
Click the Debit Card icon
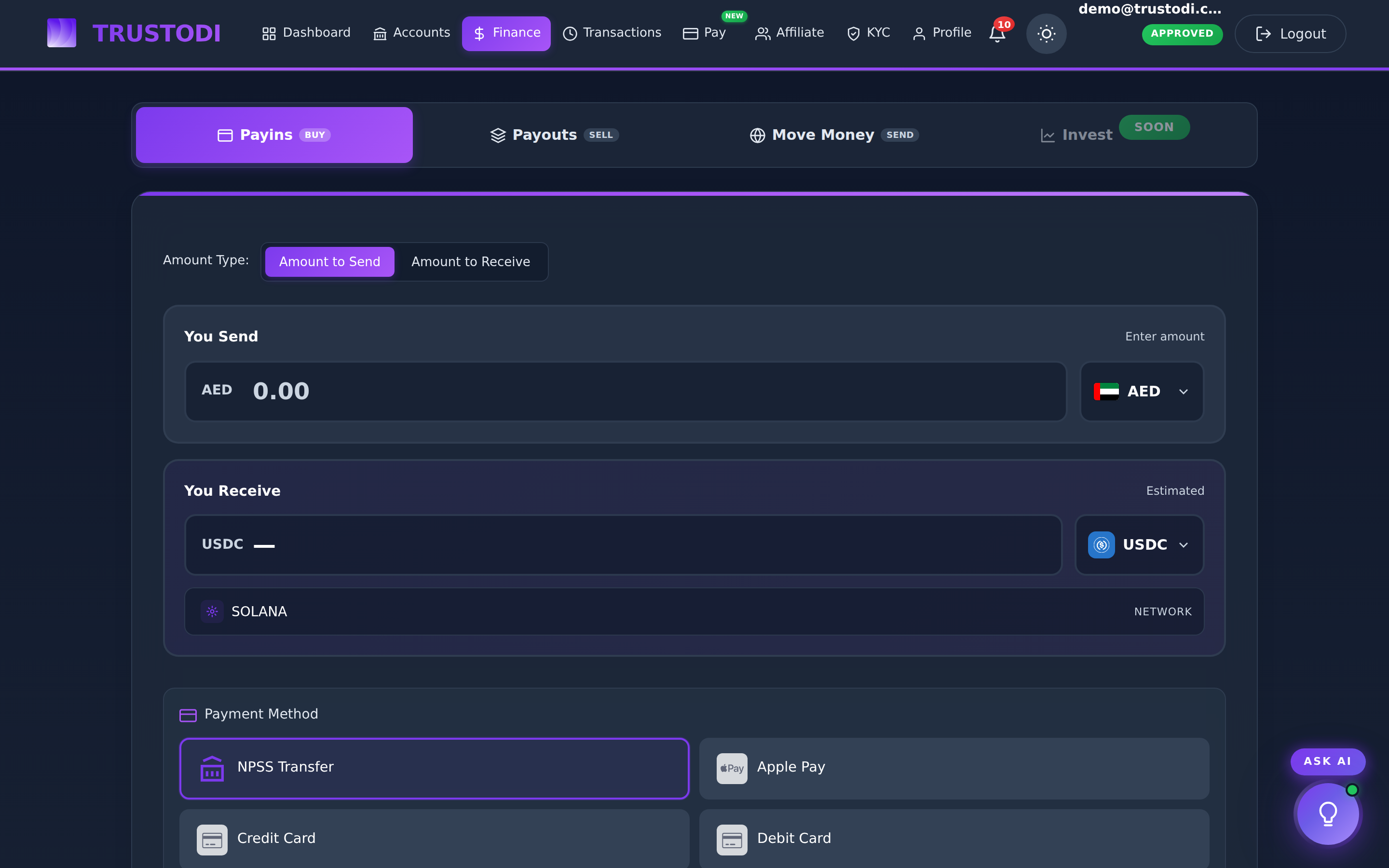tap(732, 840)
